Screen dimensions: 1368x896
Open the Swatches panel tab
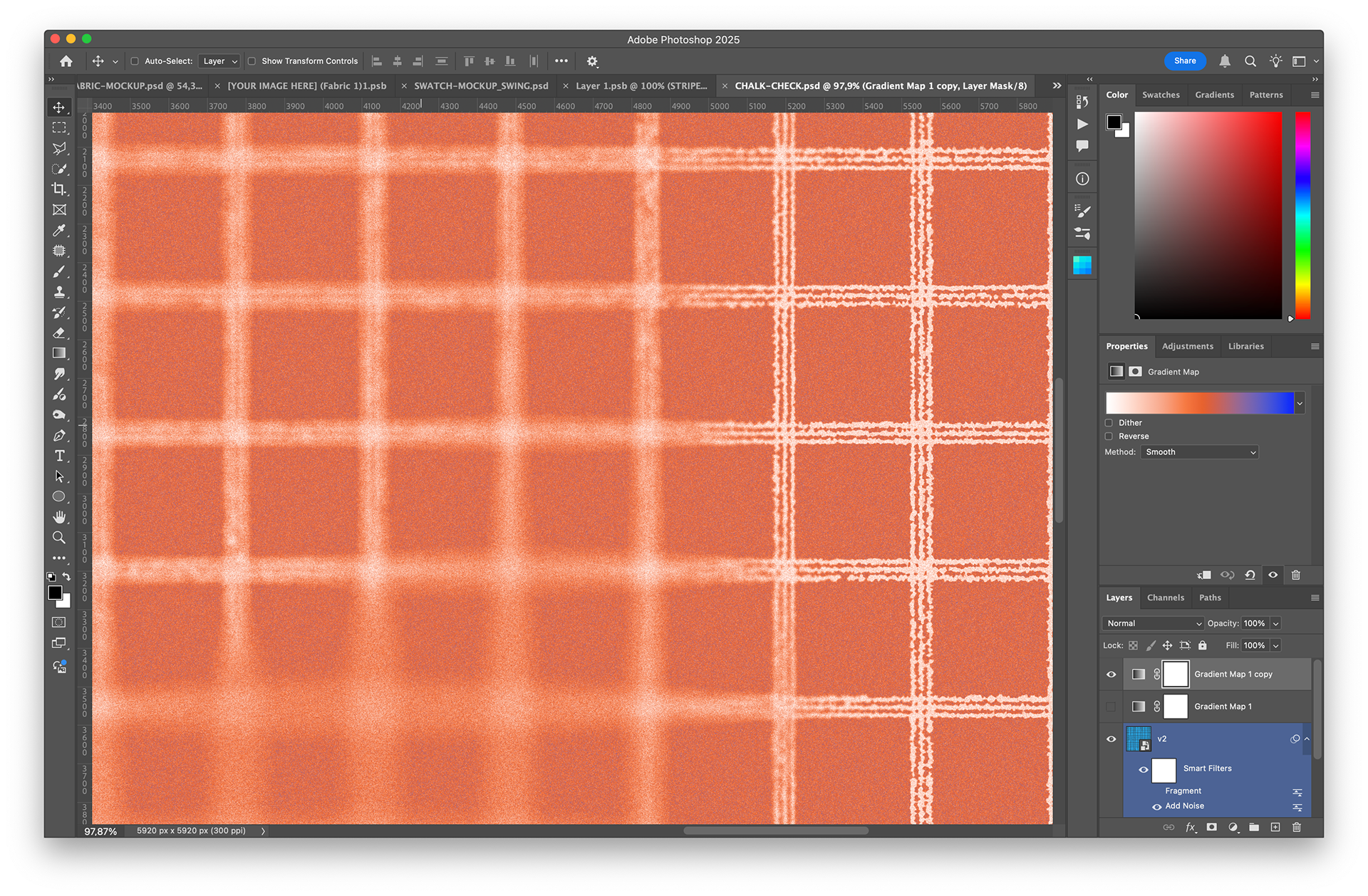(x=1161, y=95)
